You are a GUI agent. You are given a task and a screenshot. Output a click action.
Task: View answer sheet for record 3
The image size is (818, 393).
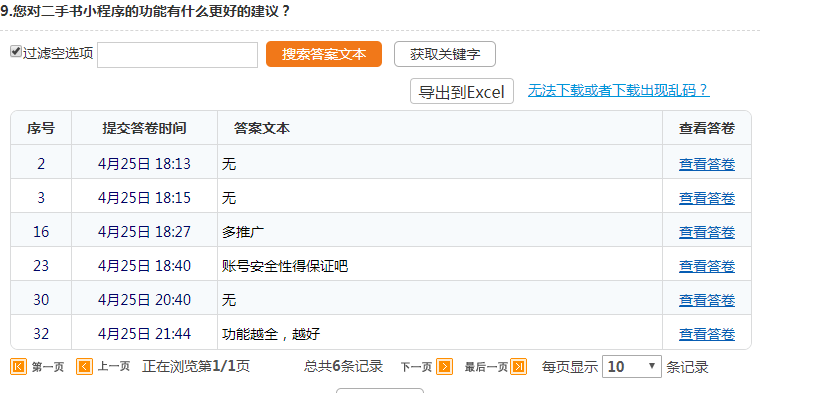point(706,198)
